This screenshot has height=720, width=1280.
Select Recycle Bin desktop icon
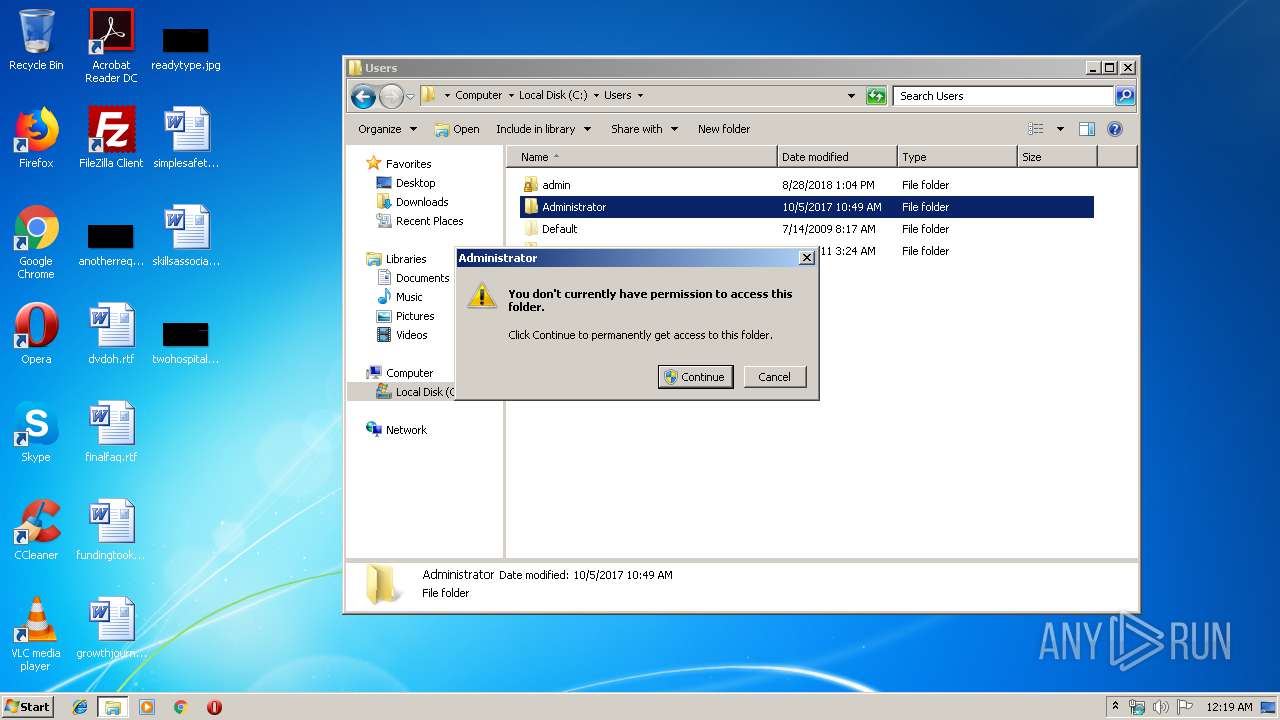pyautogui.click(x=36, y=41)
